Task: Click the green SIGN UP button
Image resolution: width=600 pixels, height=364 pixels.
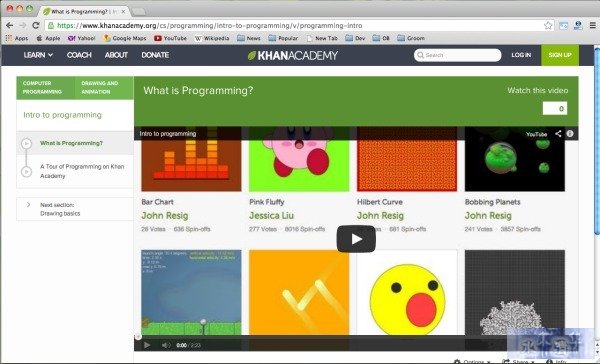Action: click(560, 55)
